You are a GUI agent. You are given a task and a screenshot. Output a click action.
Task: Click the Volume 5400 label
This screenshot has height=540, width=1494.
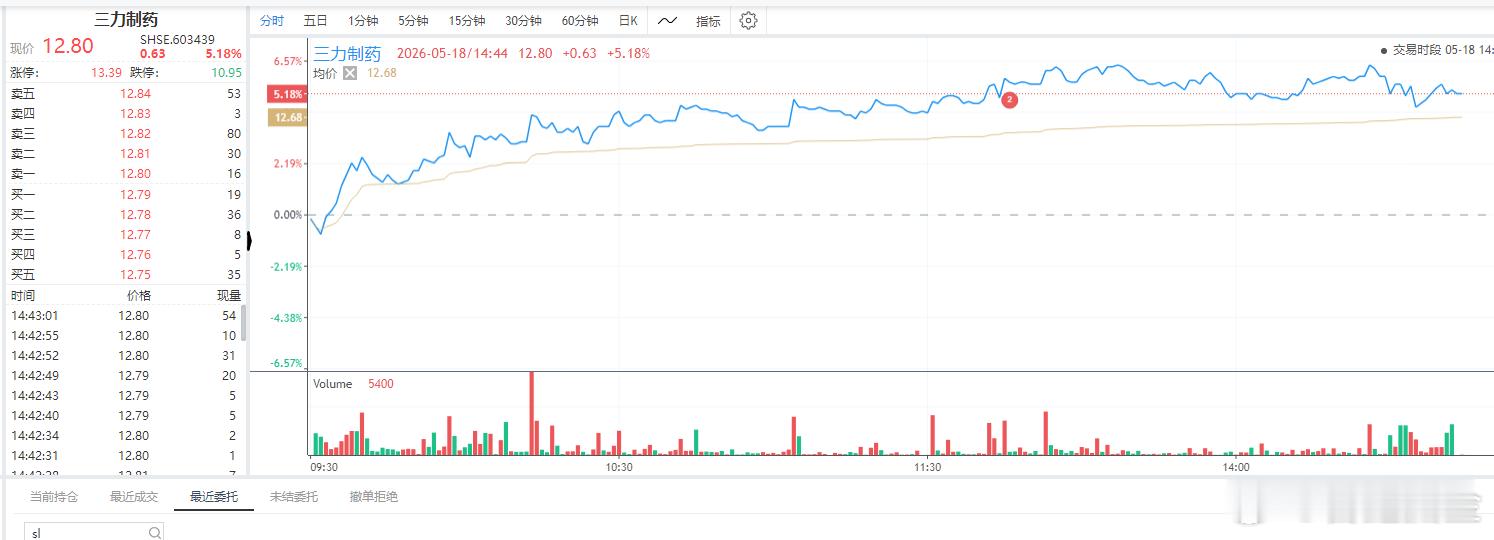[x=353, y=384]
